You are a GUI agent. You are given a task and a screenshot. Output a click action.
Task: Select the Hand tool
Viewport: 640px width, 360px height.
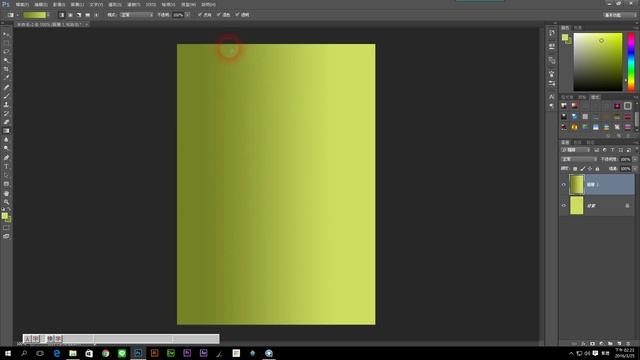(6, 193)
